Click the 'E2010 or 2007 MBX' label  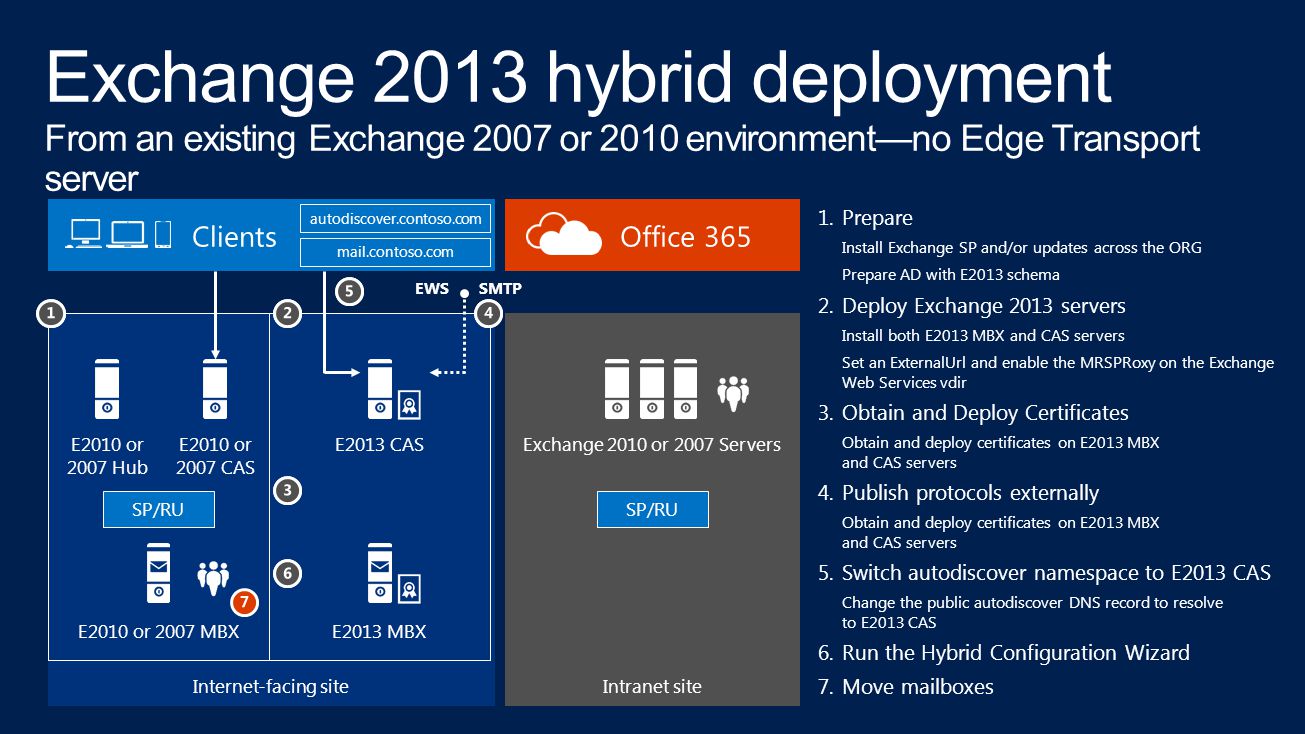pyautogui.click(x=159, y=632)
